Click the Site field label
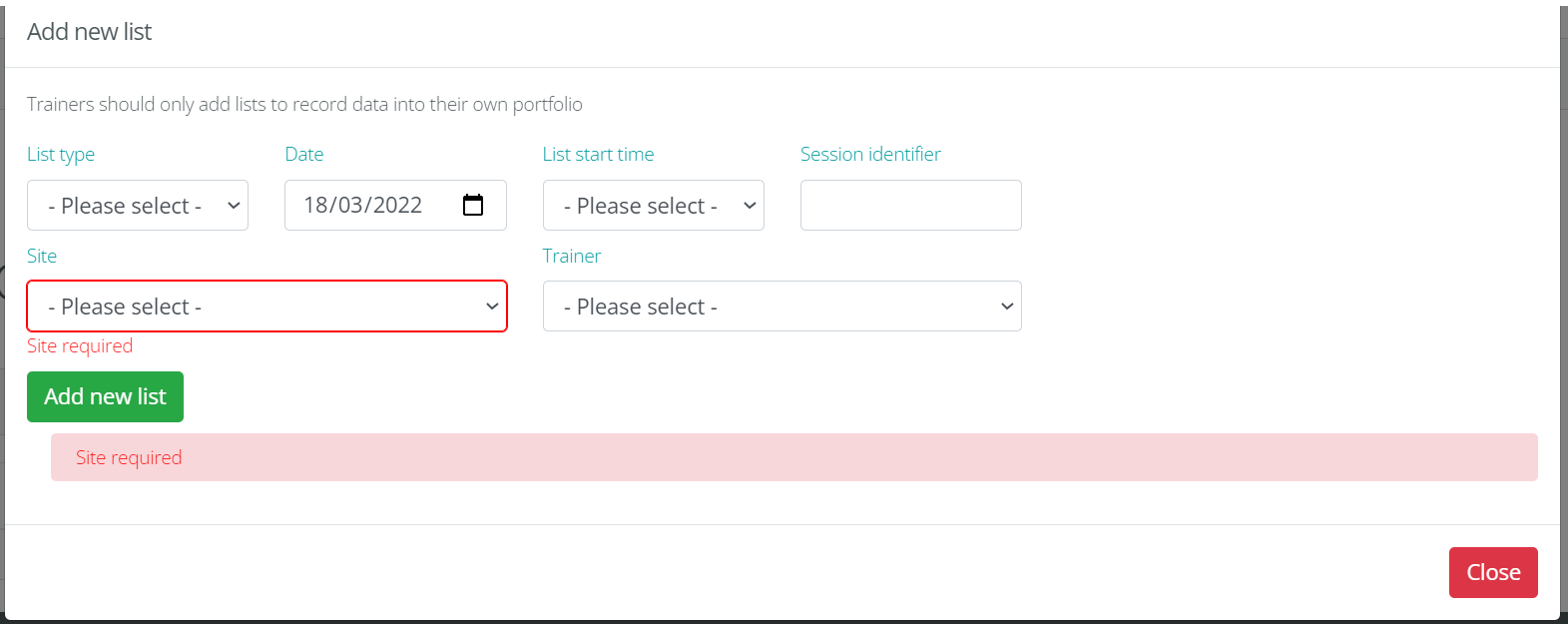This screenshot has height=624, width=1568. [42, 257]
